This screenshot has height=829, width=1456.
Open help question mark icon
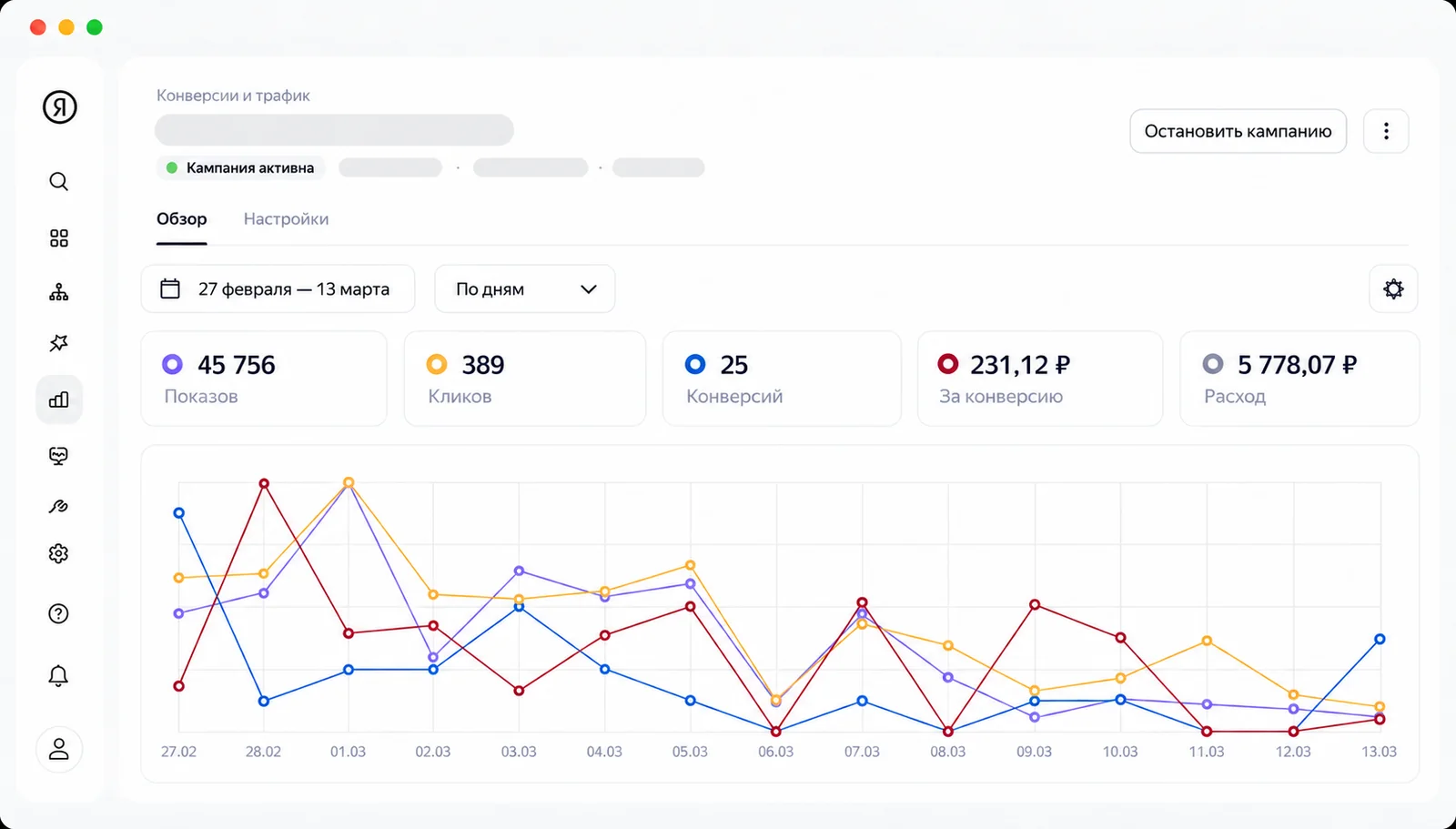(x=59, y=613)
